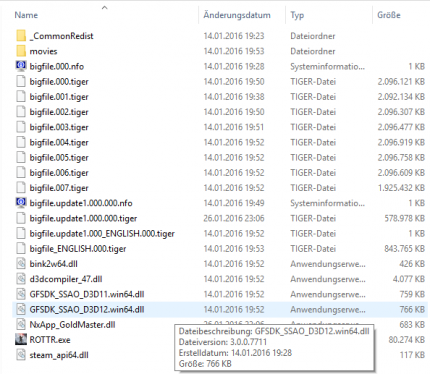Toggle sort direction arrow above Name
Image resolution: width=430 pixels, height=374 pixels.
click(x=105, y=7)
